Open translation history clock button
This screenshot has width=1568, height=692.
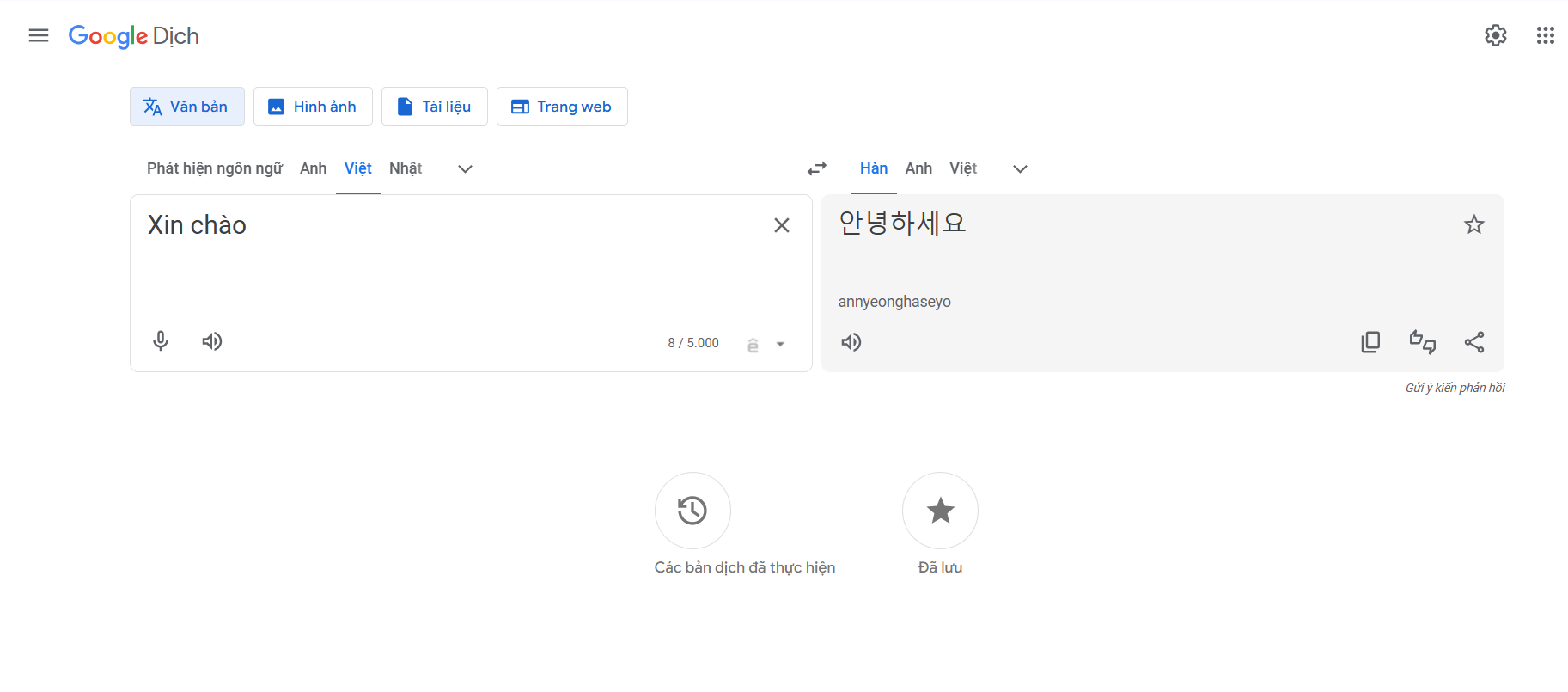692,511
